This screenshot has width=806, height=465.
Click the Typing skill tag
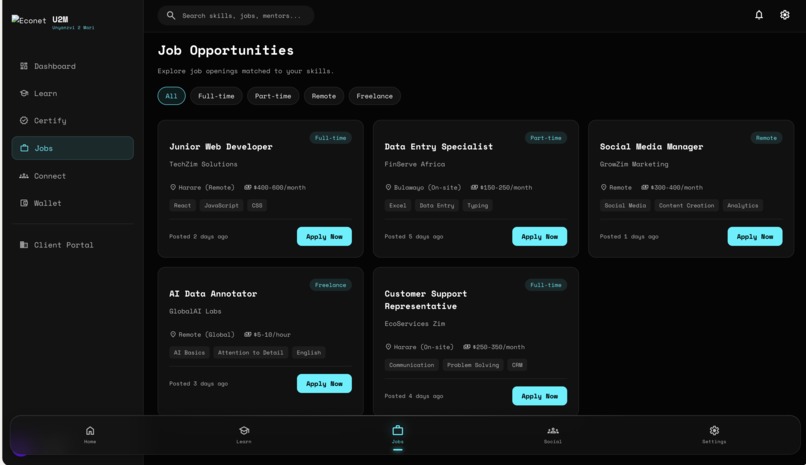(x=477, y=206)
